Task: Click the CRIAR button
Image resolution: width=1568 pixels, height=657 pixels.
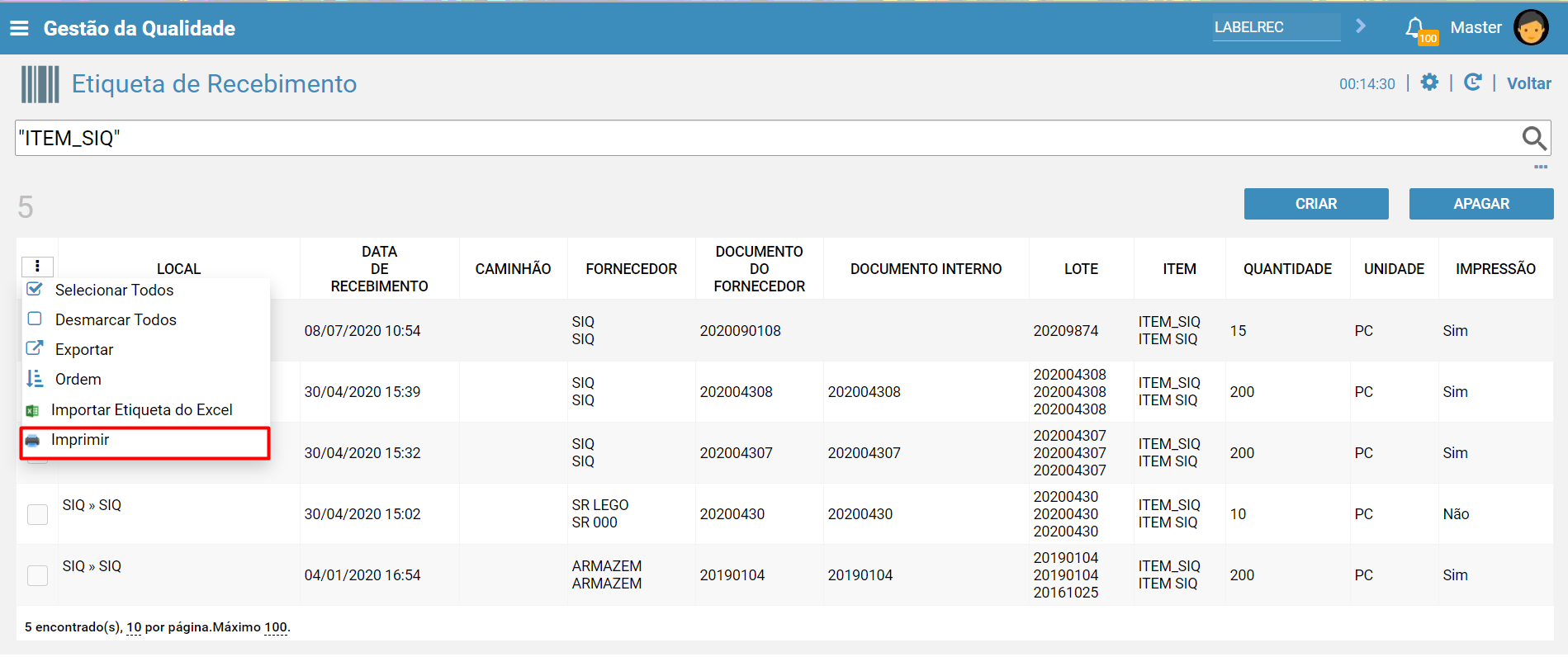Action: 1316,204
